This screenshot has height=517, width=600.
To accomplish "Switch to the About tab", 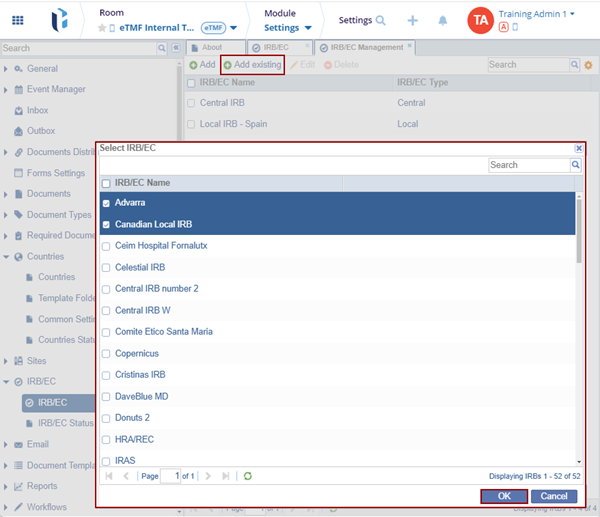I will pos(212,47).
